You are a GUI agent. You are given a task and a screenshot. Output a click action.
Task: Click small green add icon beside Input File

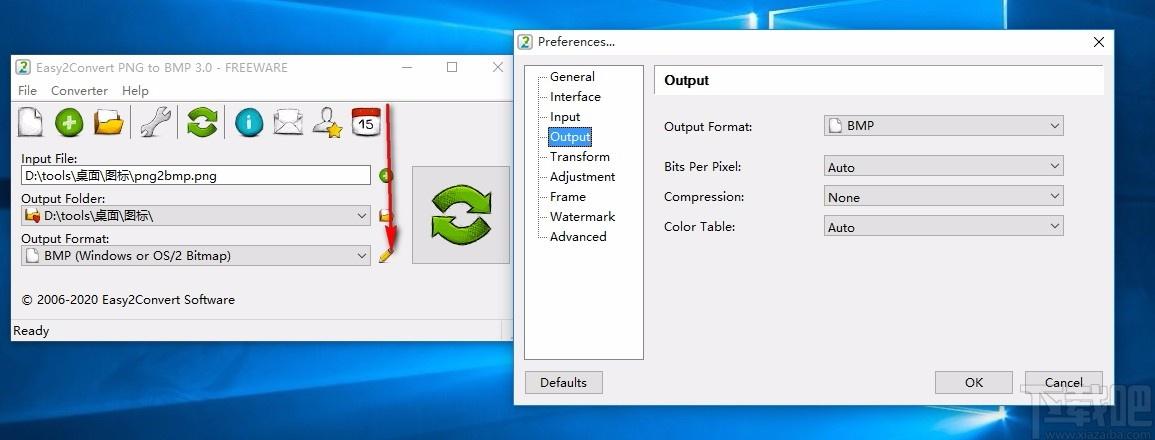pyautogui.click(x=385, y=176)
